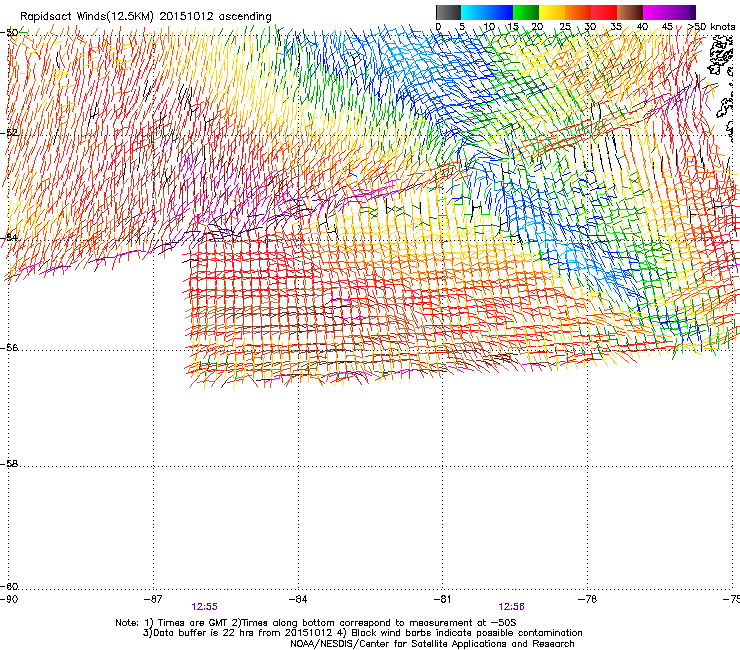Click the -90 longitude axis label
The width and height of the screenshot is (740, 650).
(9, 599)
